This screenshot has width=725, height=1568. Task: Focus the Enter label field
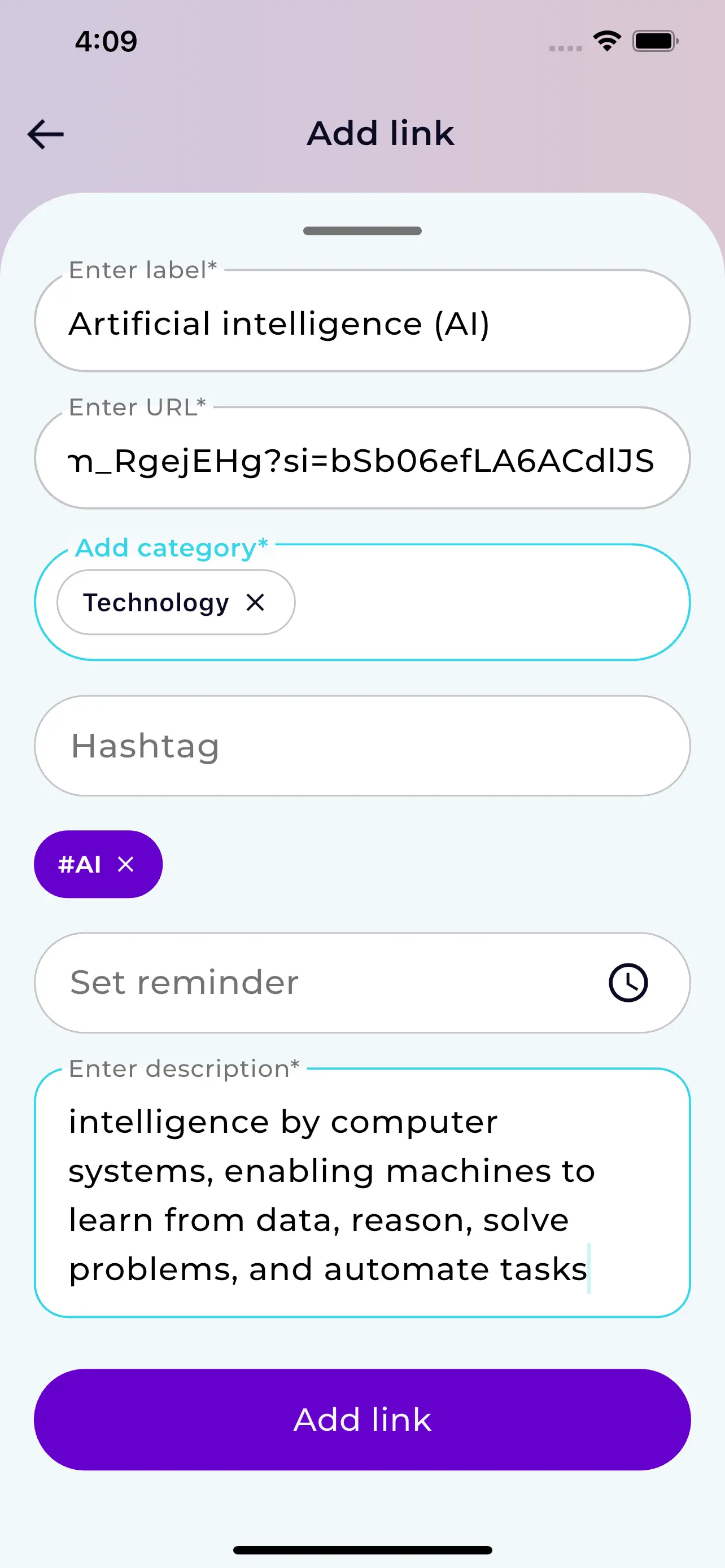(x=362, y=323)
